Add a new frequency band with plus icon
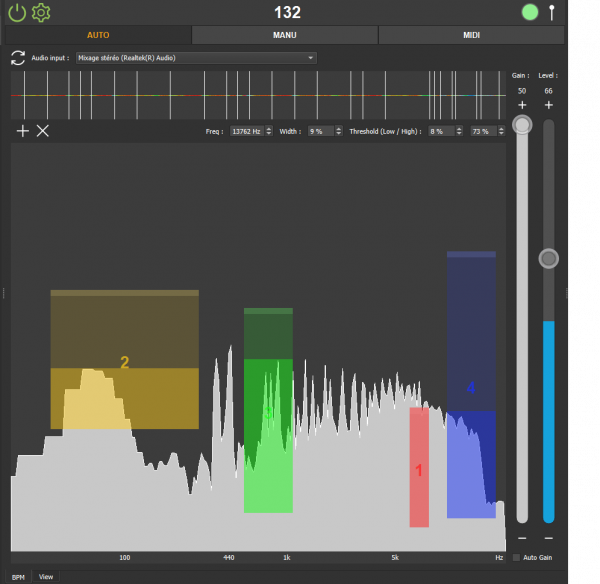 click(x=23, y=131)
